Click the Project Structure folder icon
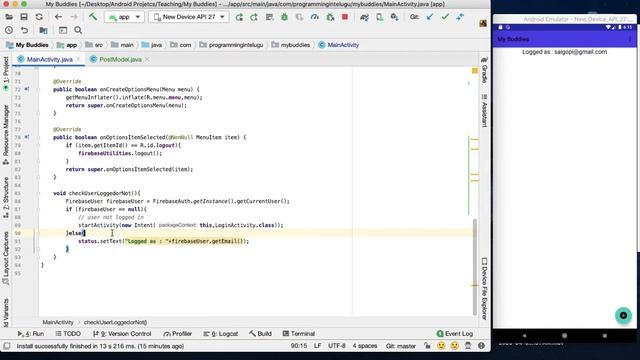640x360 pixels. pyautogui.click(x=43, y=31)
